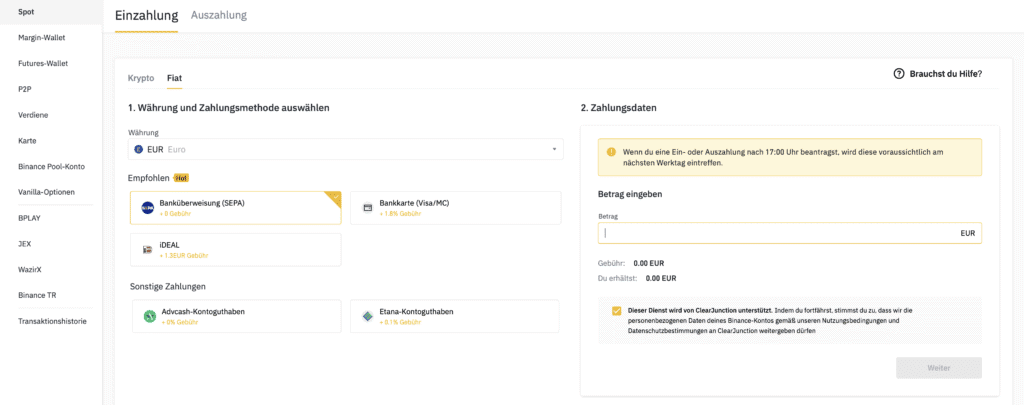Click the Betrag amount input field
Screen dimensions: 1024x405
coord(790,233)
